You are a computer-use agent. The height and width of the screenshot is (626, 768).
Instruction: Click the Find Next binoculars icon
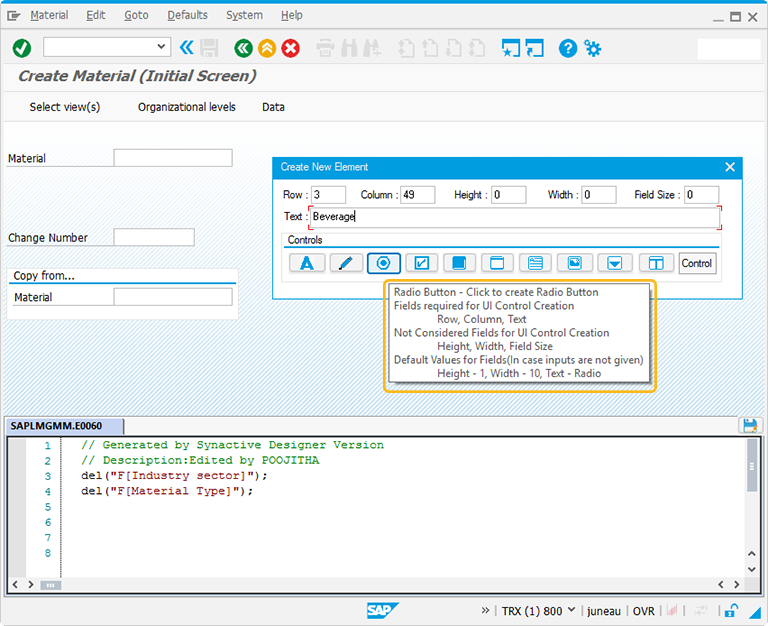pos(372,48)
